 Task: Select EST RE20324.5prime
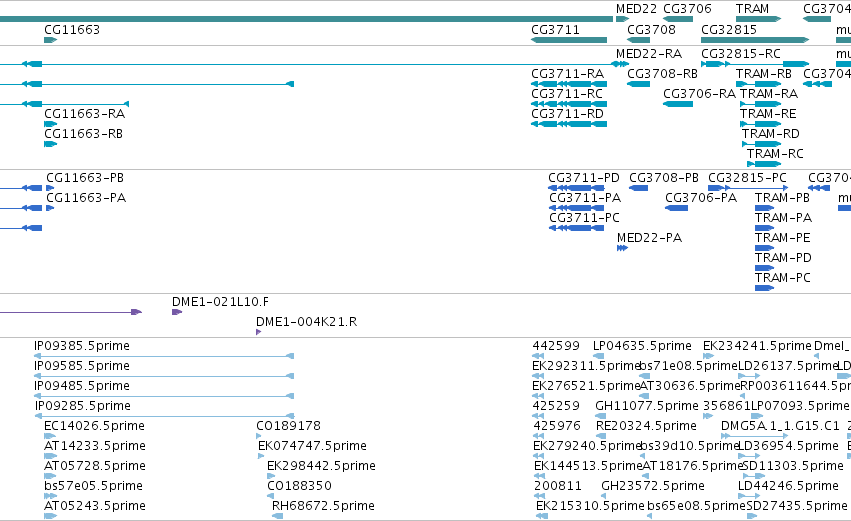pos(646,427)
